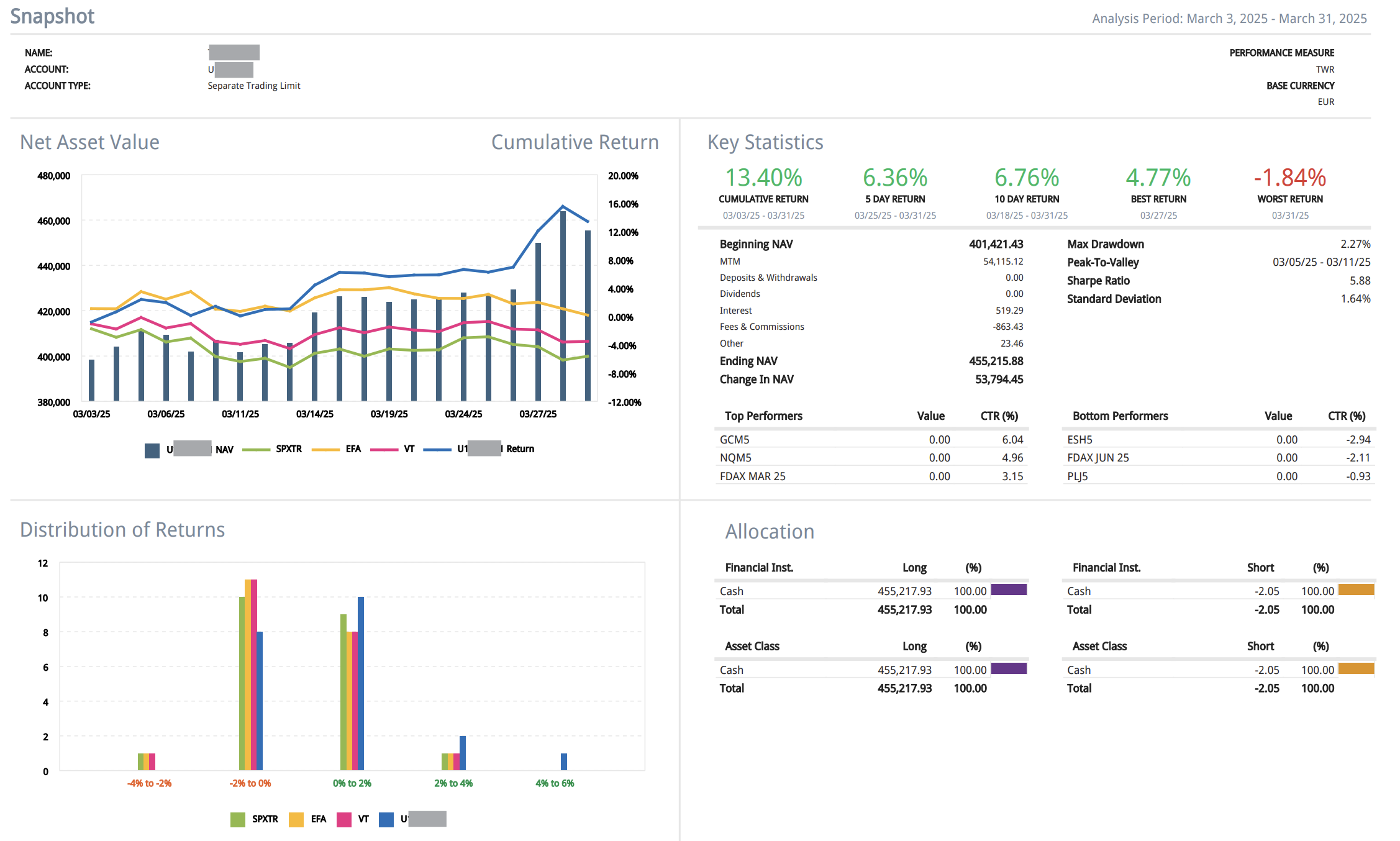Click the SPXTR green legend line marker
This screenshot has height=841, width=1400.
[x=256, y=449]
